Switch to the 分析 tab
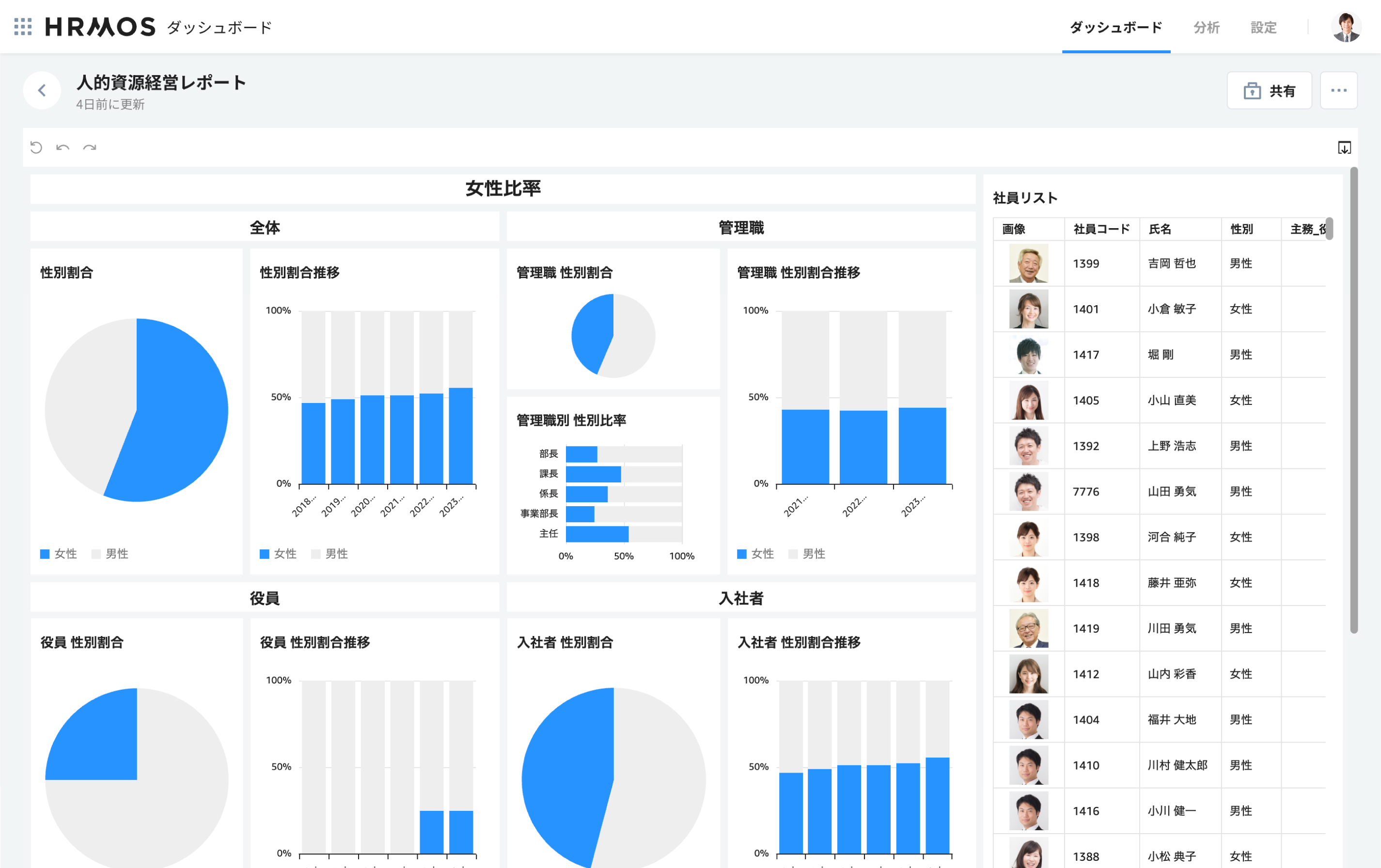 pyautogui.click(x=1206, y=27)
